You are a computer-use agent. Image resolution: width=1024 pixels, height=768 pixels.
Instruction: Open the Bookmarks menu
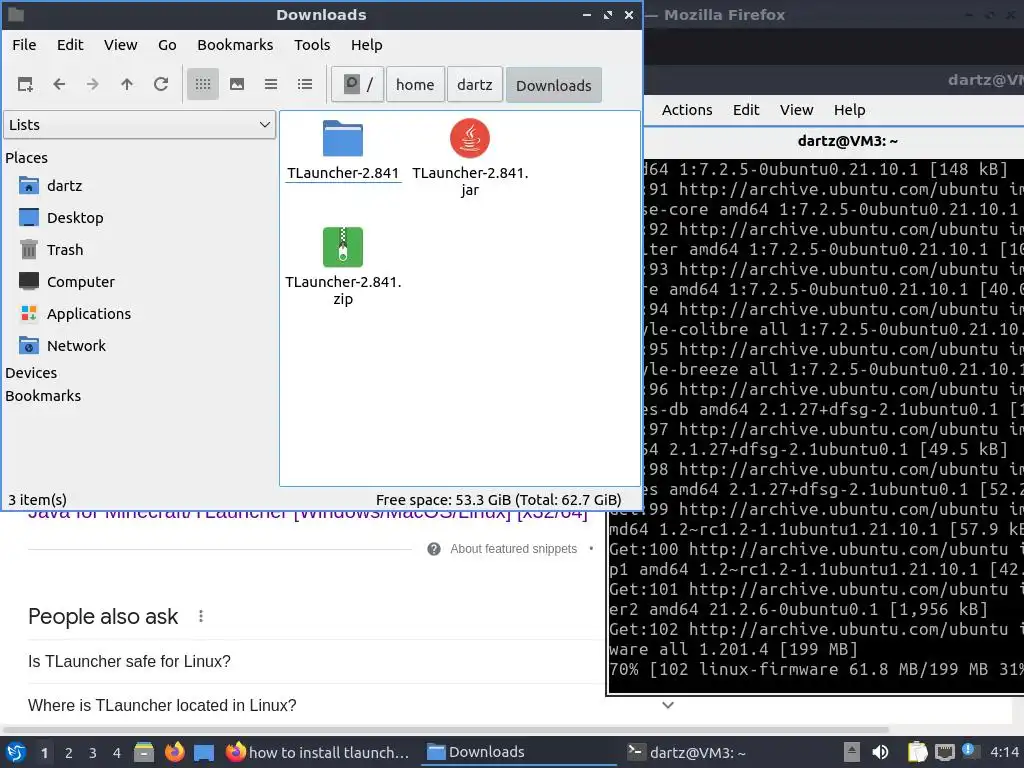click(235, 45)
